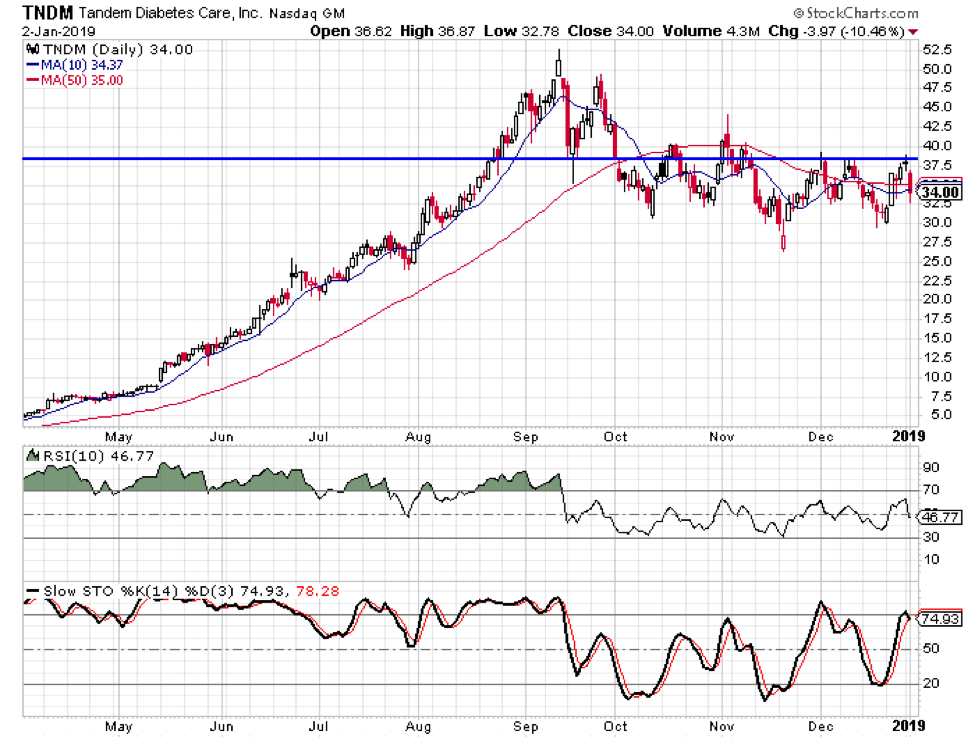Click the RSI mountain icon beside the label

(x=32, y=455)
